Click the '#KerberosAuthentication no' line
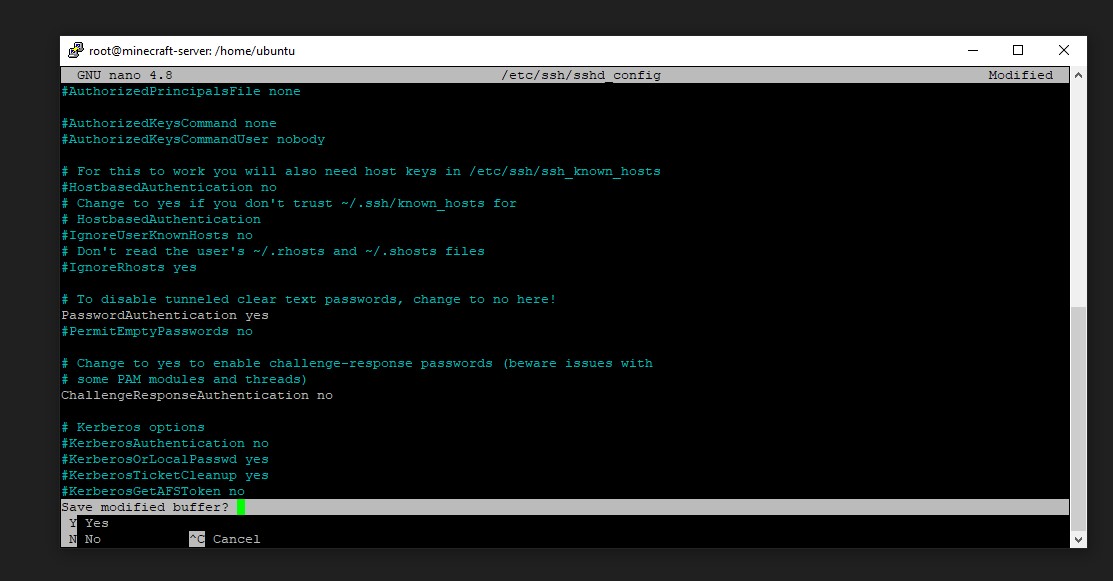 [x=165, y=443]
